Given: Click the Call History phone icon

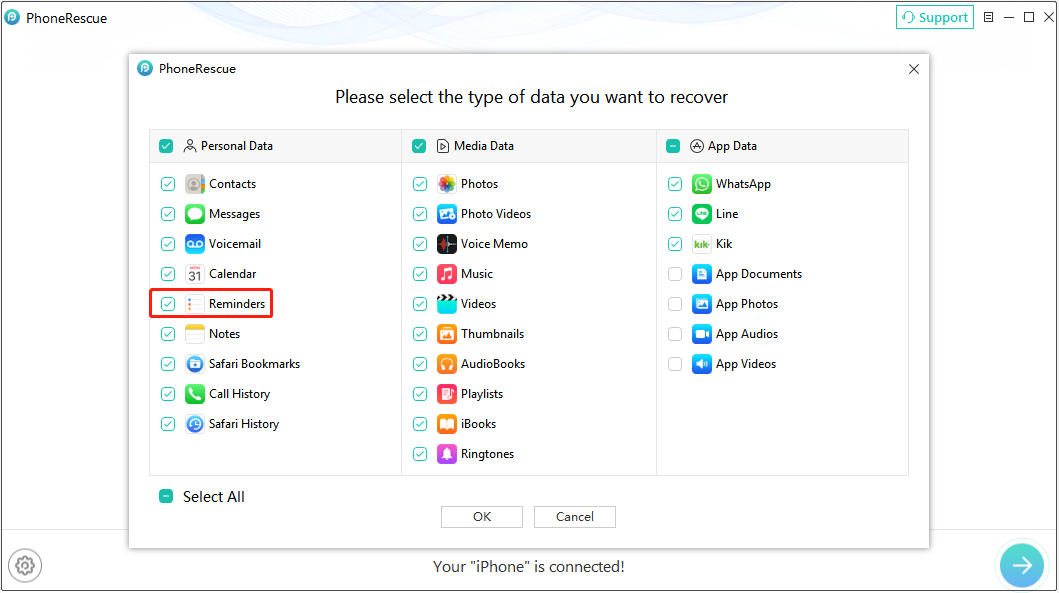Looking at the screenshot, I should point(195,394).
